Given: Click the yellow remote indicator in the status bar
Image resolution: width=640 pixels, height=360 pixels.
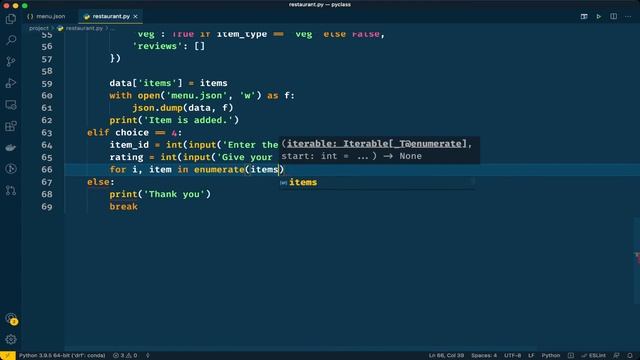Looking at the screenshot, I should pyautogui.click(x=8, y=356).
